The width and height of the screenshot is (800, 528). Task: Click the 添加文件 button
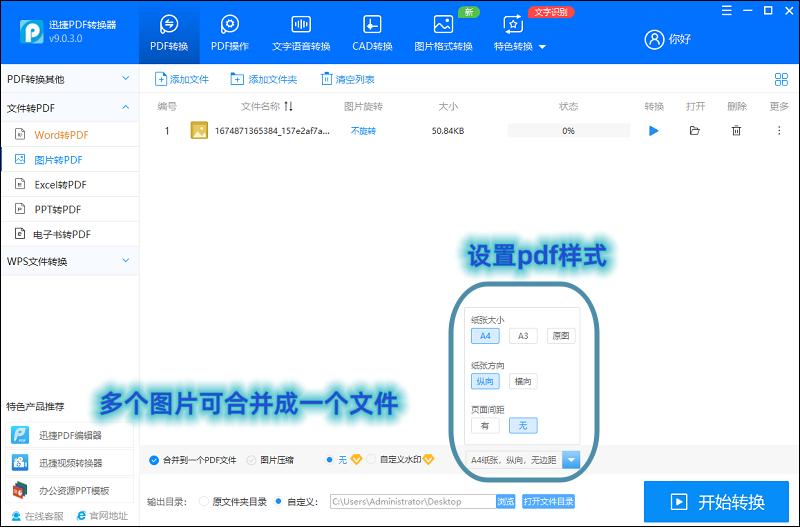182,79
